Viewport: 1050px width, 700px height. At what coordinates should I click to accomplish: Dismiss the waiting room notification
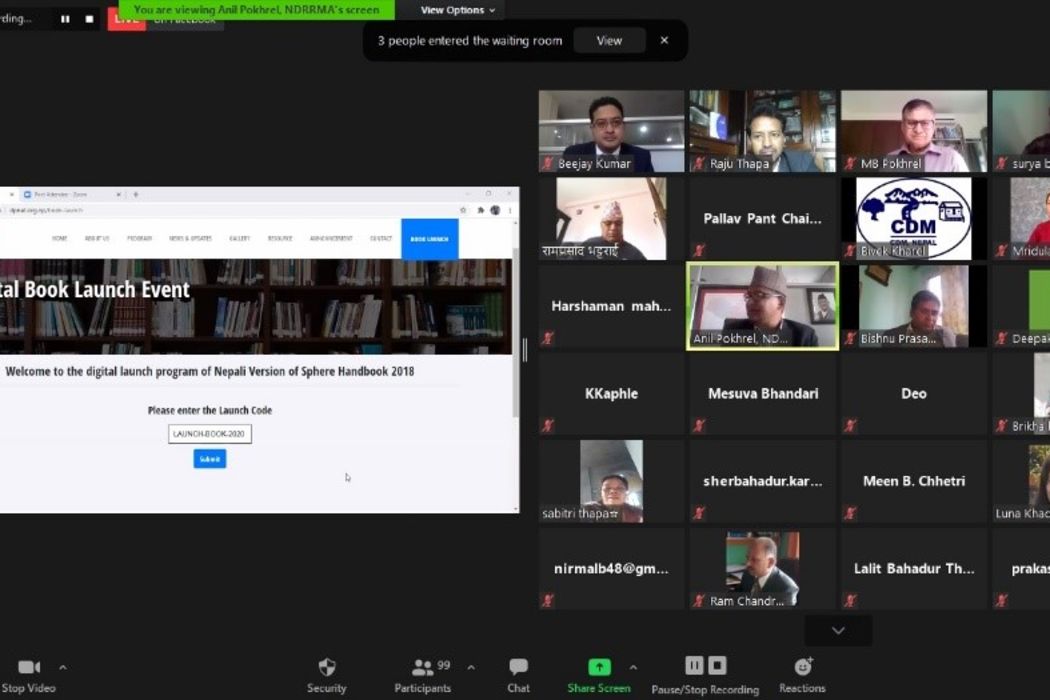[x=664, y=40]
